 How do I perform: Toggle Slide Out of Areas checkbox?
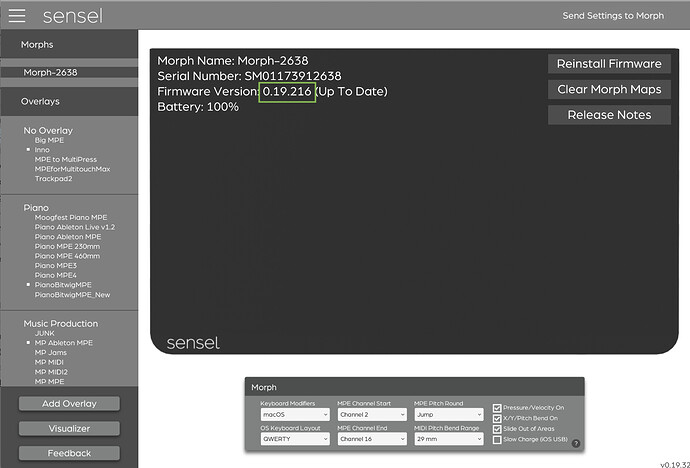click(497, 429)
